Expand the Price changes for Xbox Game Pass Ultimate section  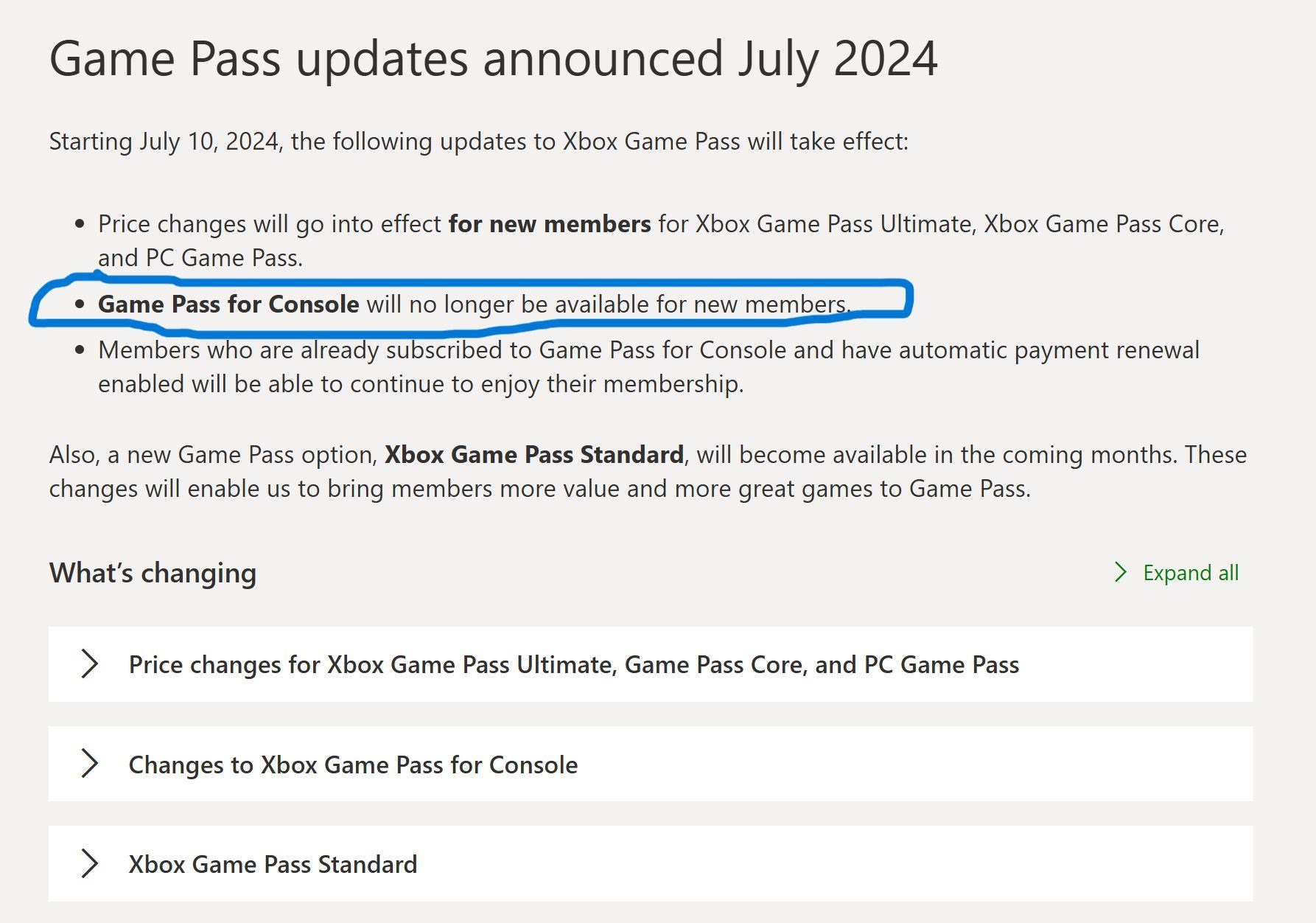click(573, 664)
